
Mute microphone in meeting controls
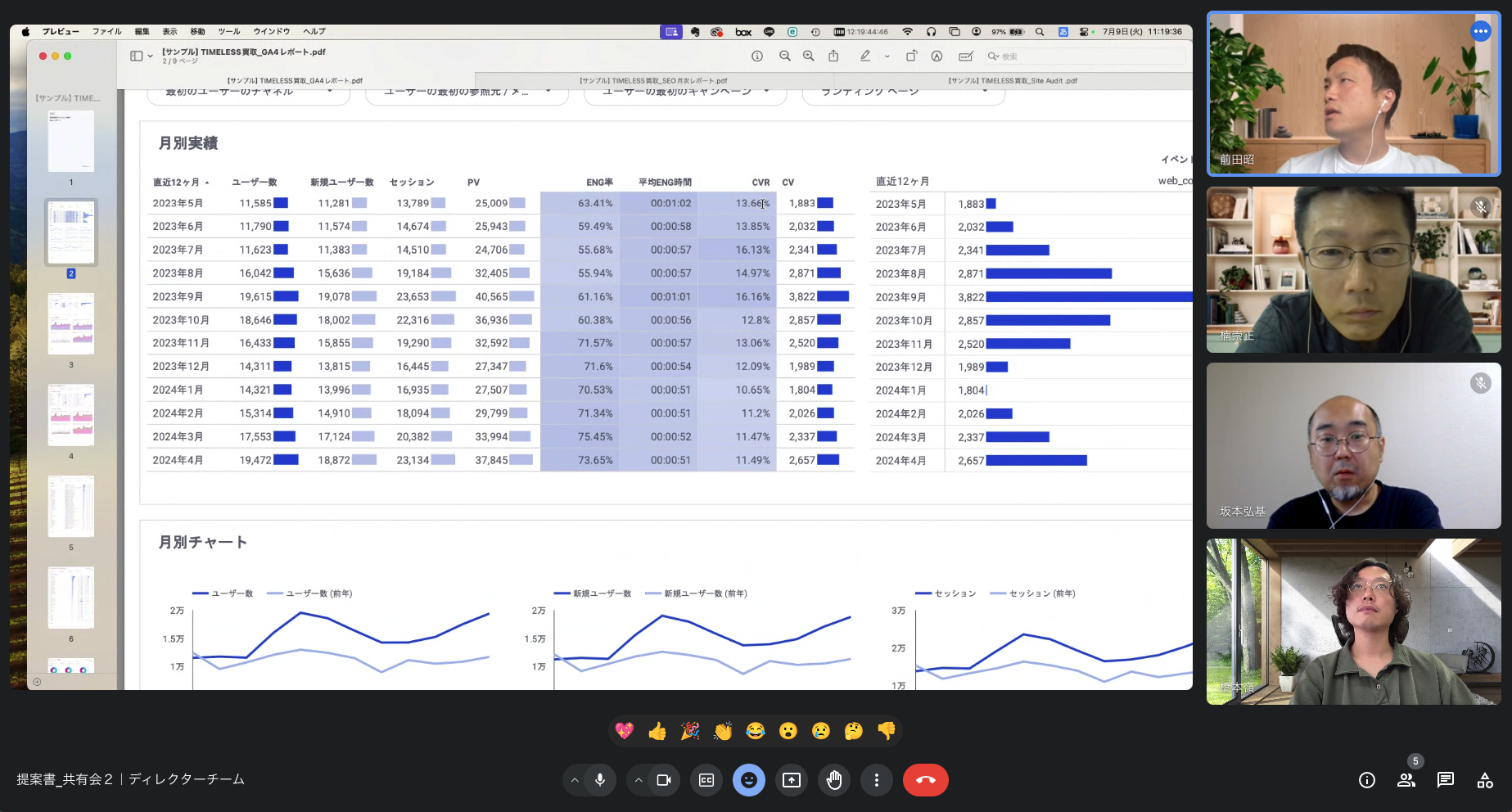tap(600, 780)
